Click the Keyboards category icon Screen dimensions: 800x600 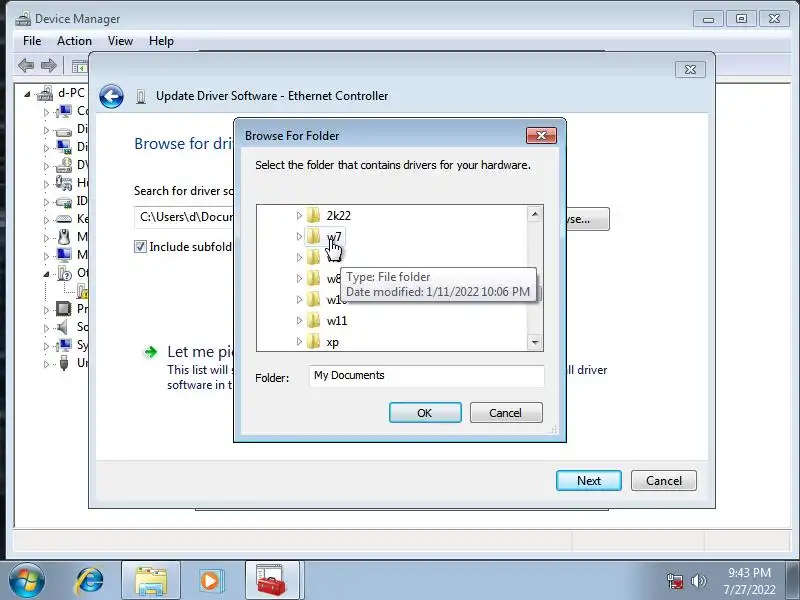tap(64, 219)
